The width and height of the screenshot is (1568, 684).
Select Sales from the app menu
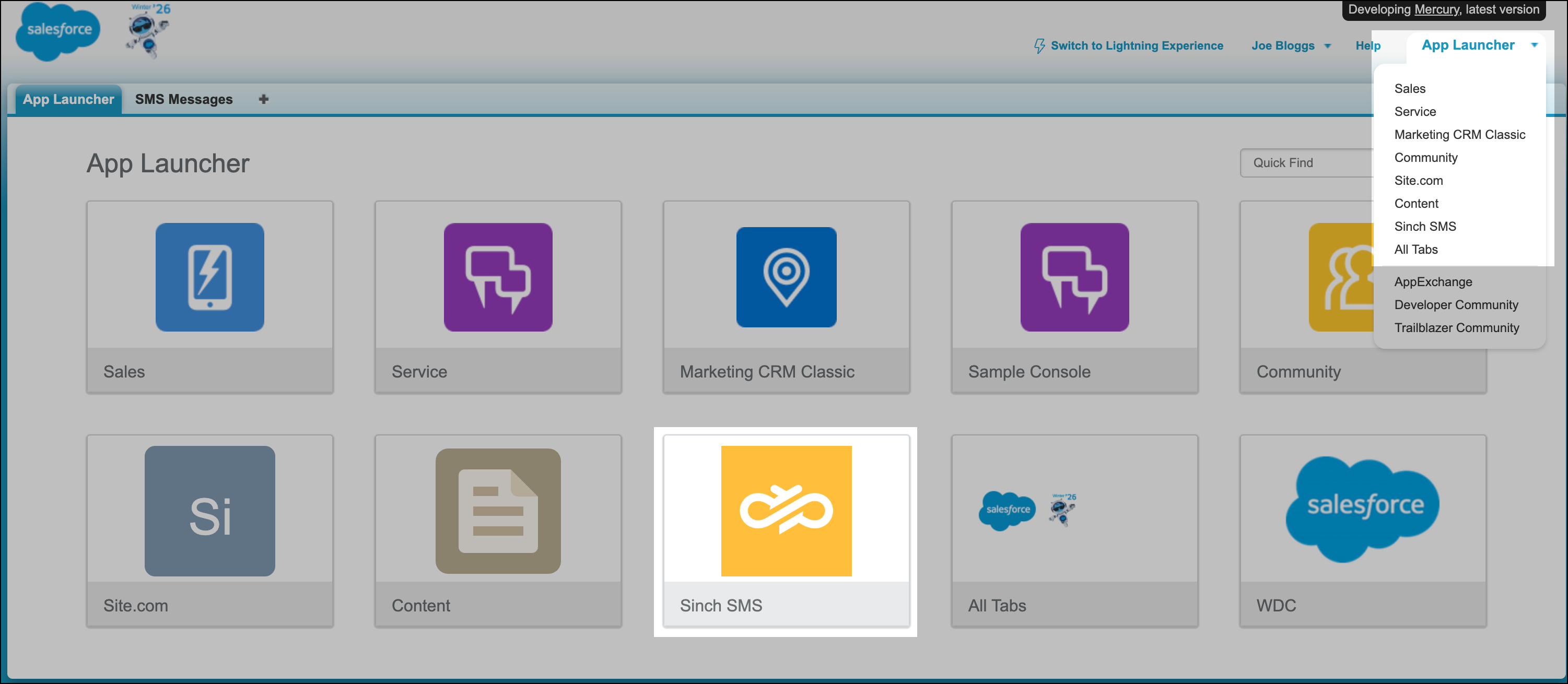point(1410,89)
